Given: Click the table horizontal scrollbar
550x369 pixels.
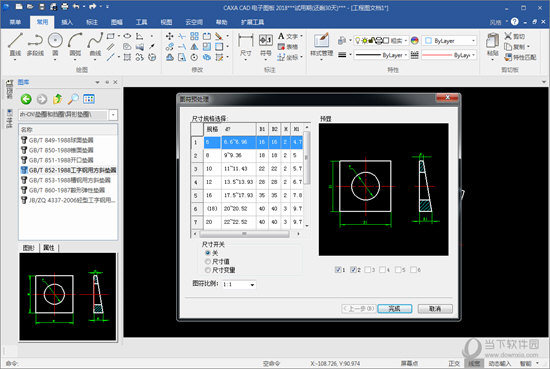Looking at the screenshot, I should tap(244, 234).
